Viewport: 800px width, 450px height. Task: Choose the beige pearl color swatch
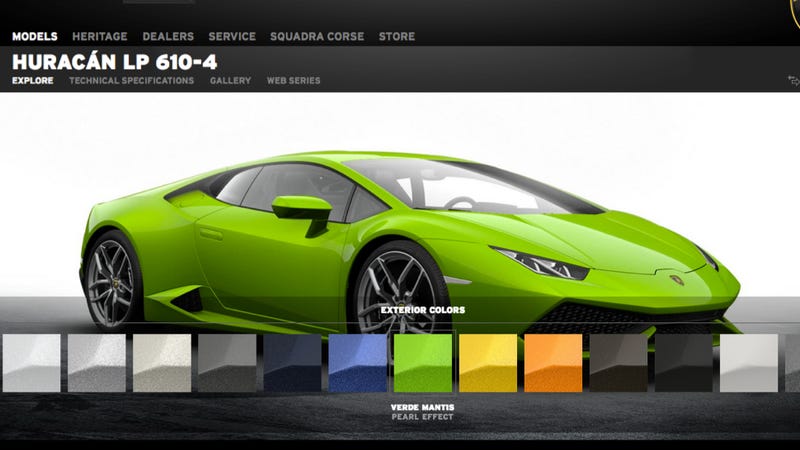click(x=162, y=363)
